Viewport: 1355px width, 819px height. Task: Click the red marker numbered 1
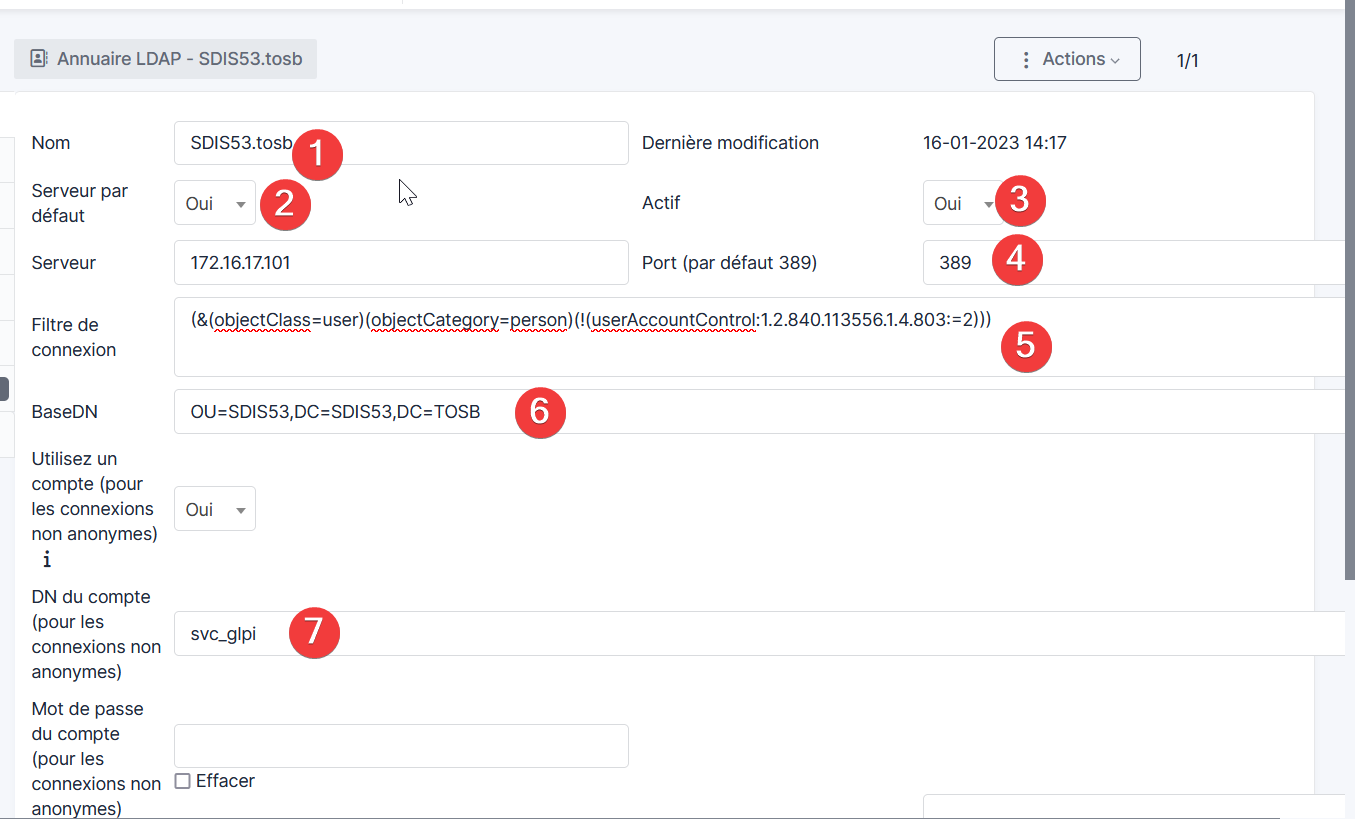(317, 155)
